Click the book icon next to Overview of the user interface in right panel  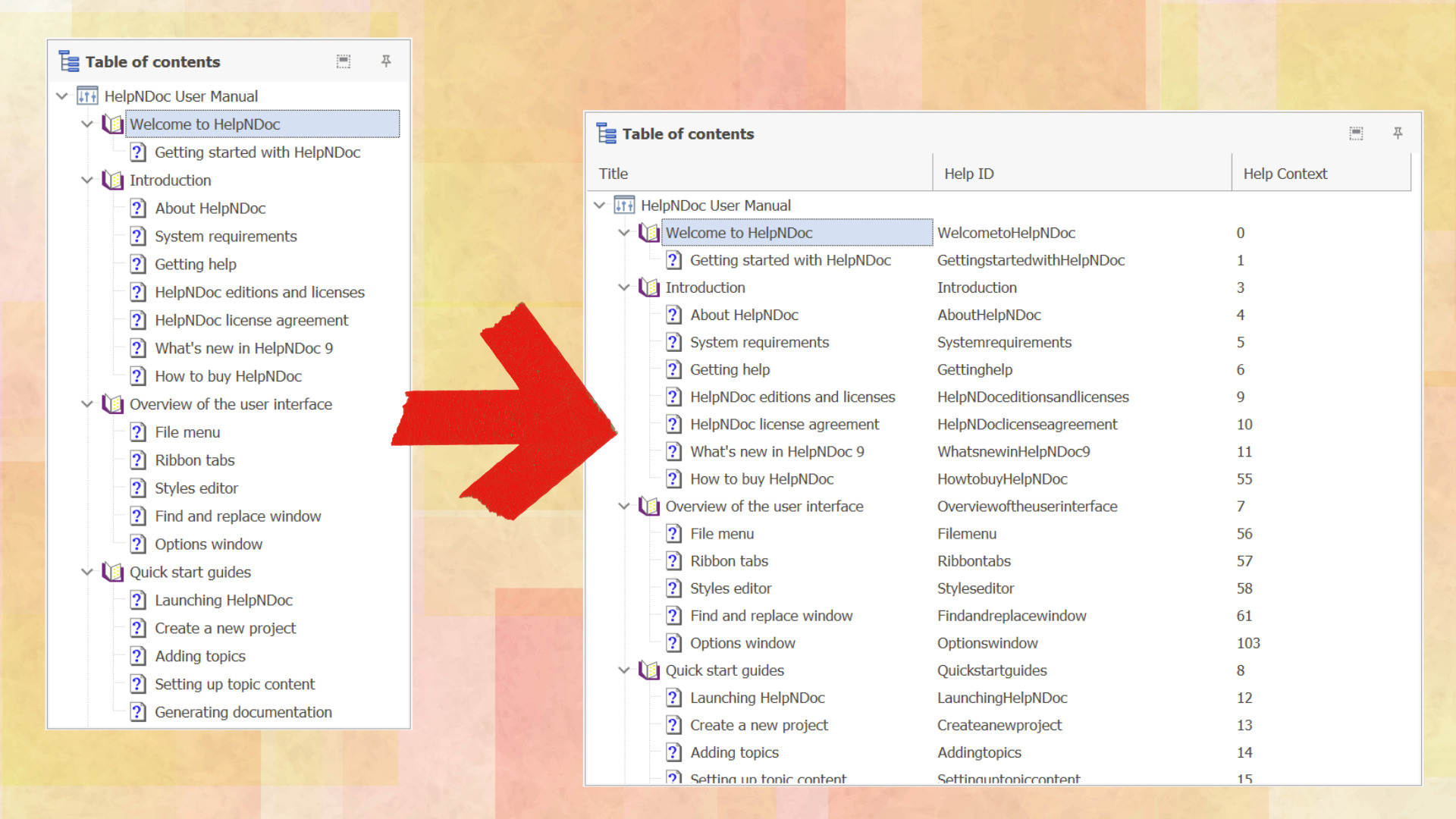[649, 506]
